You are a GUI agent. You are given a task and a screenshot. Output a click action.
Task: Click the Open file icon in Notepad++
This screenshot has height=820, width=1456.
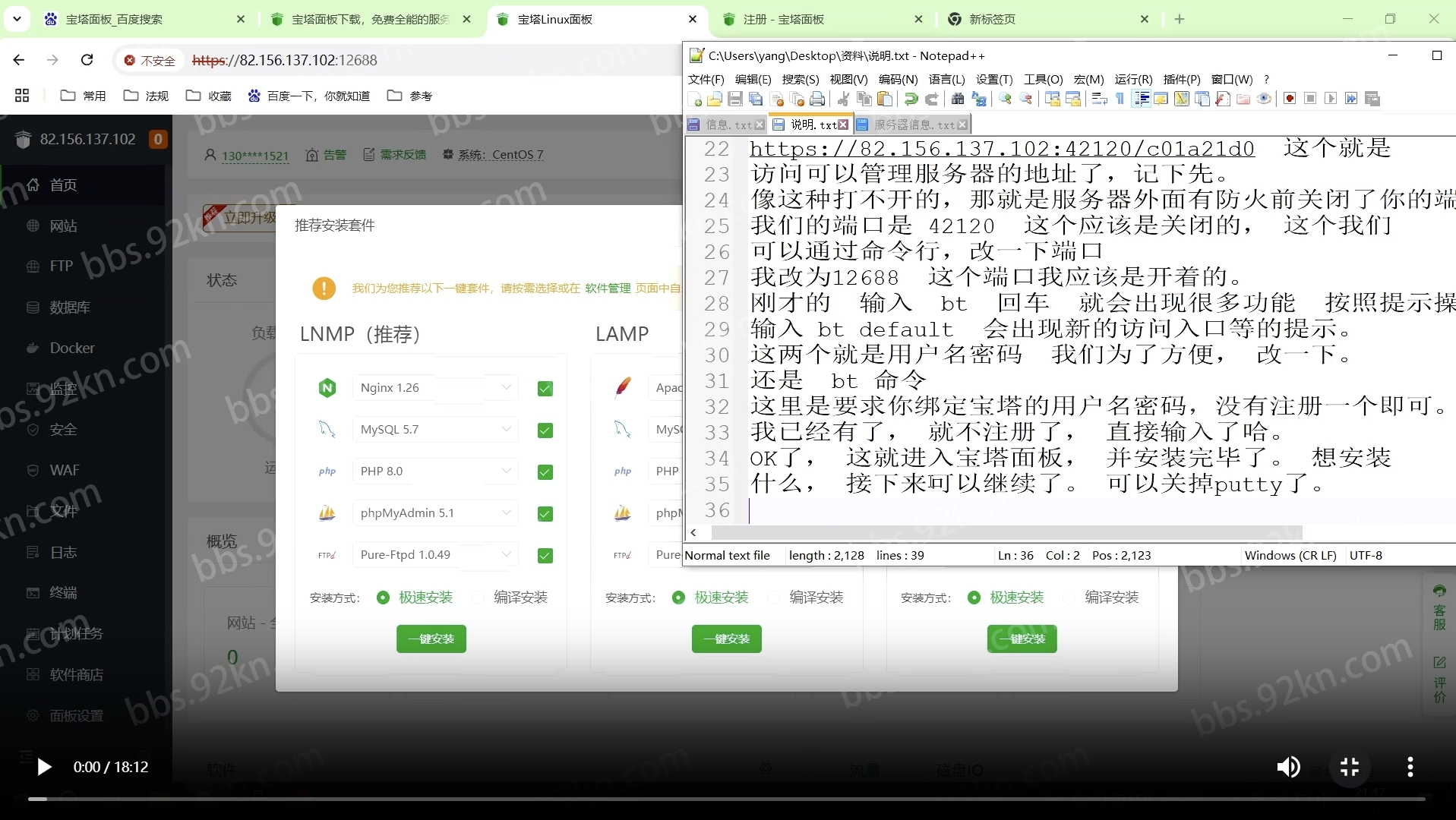tap(715, 99)
